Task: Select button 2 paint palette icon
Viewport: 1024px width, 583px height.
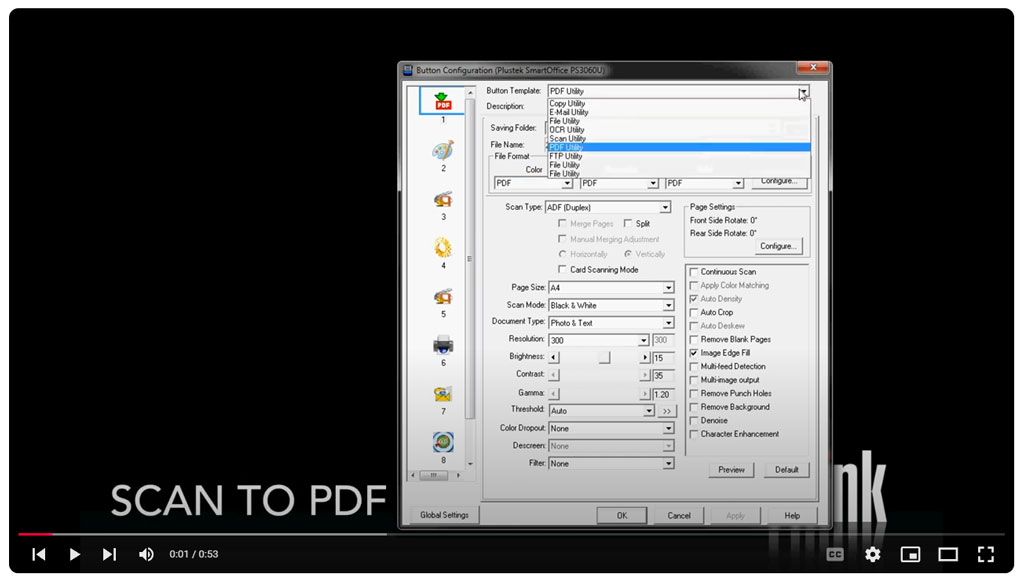Action: pyautogui.click(x=443, y=150)
